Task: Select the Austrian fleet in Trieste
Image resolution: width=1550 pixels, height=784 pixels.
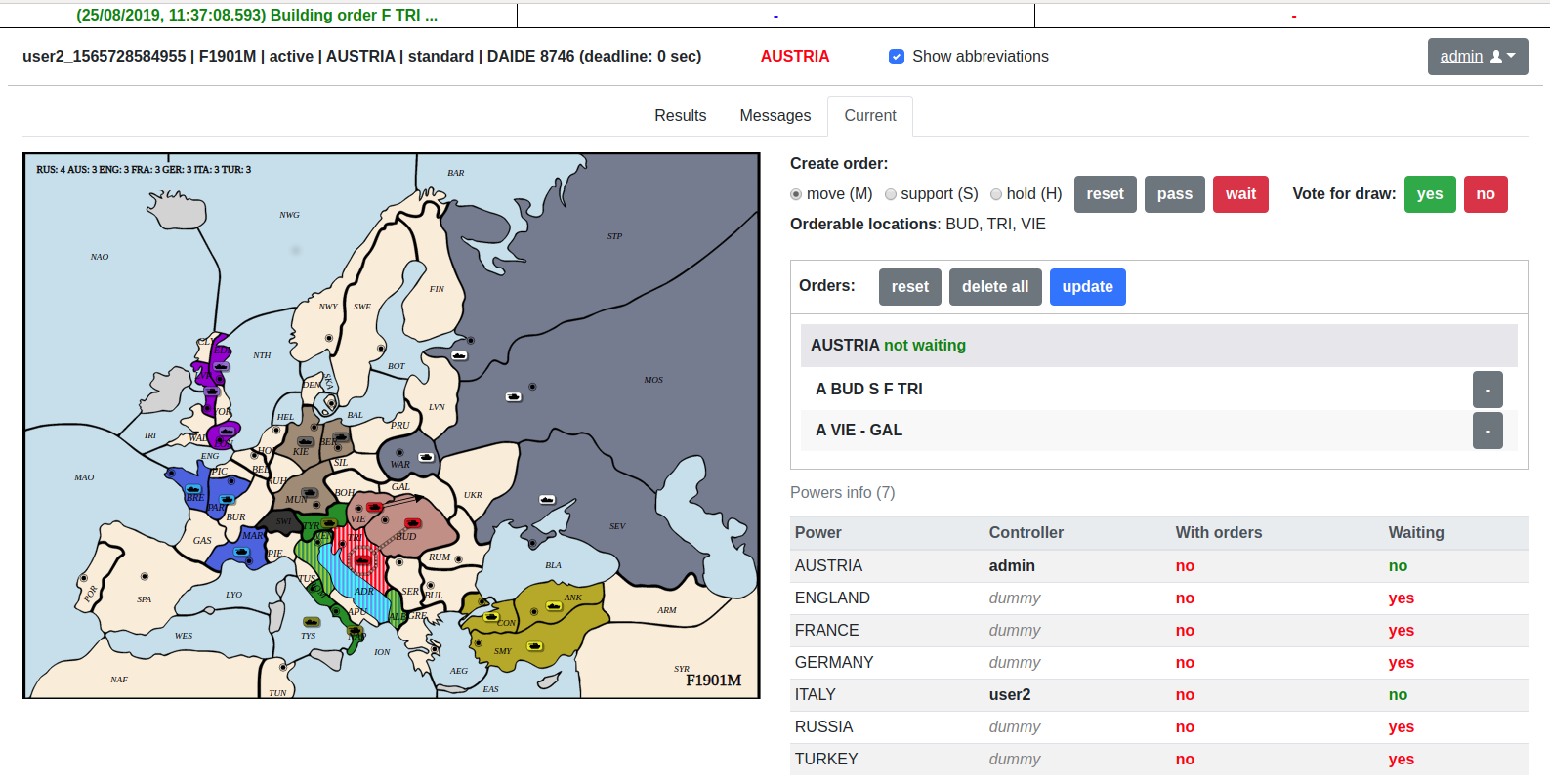Action: pos(362,560)
